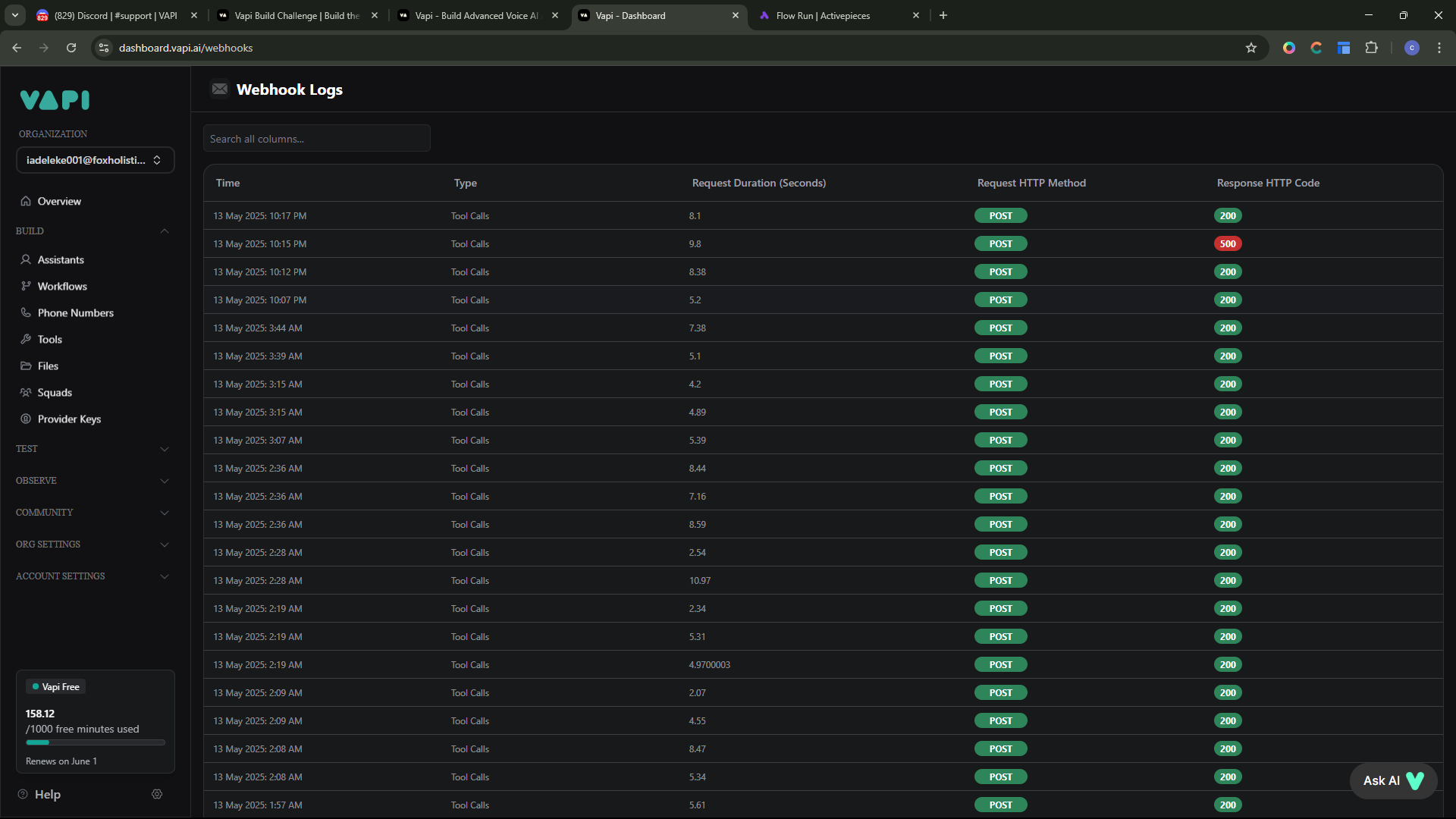Switch to the Discord support tab
Viewport: 1456px width, 819px height.
[115, 15]
